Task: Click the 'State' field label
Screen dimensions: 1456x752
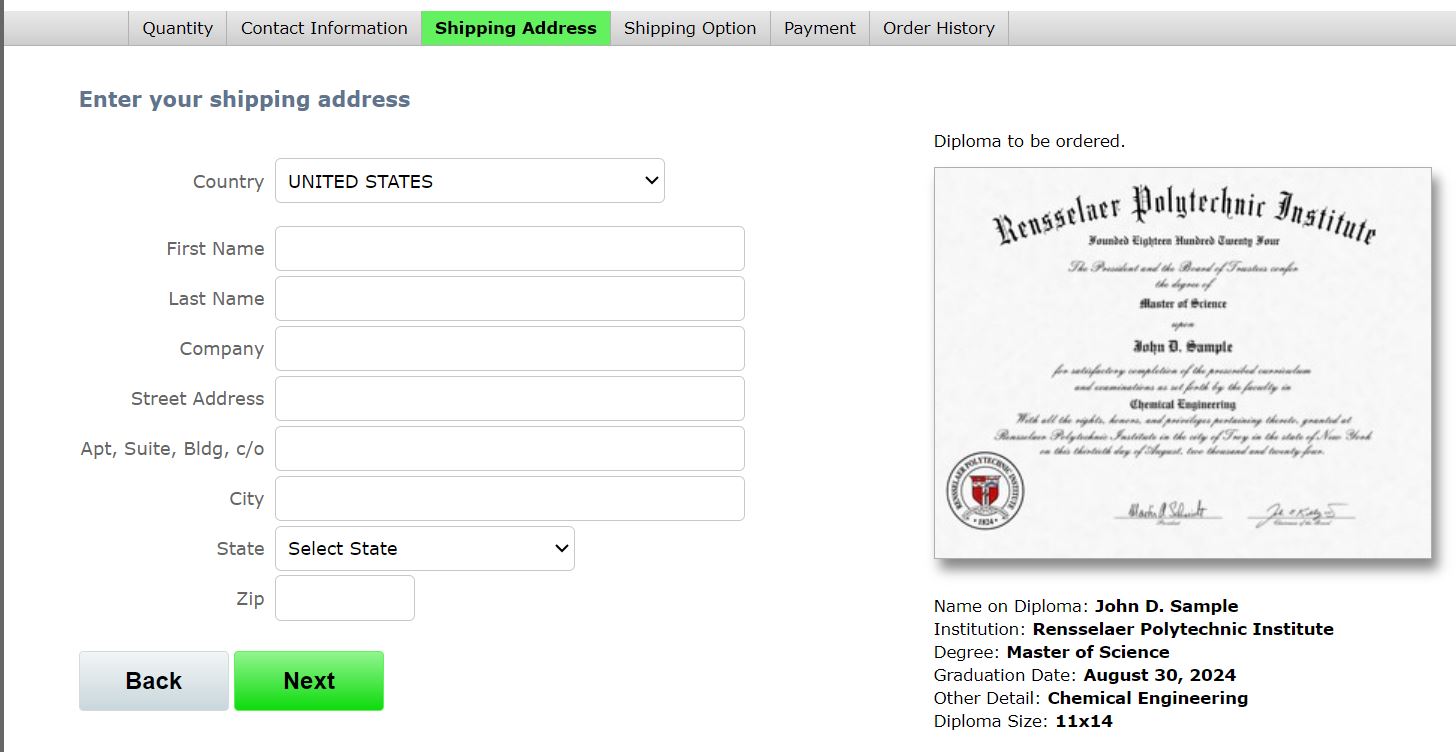Action: [240, 548]
